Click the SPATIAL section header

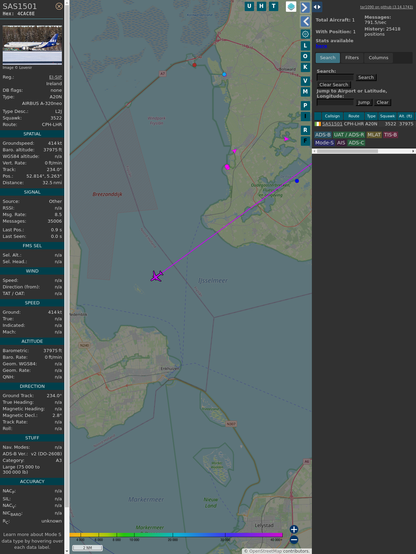coord(32,134)
